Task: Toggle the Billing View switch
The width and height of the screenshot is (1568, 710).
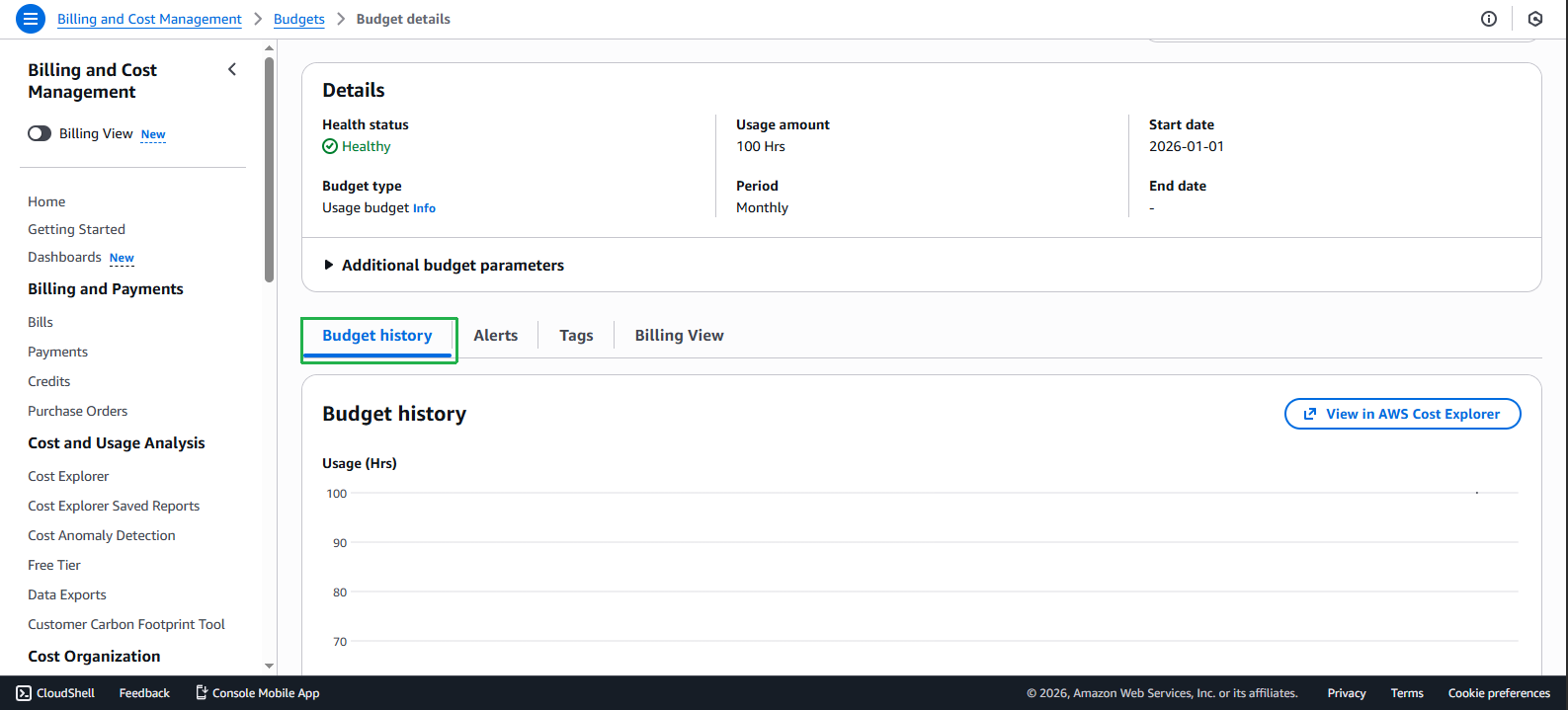Action: pyautogui.click(x=40, y=133)
